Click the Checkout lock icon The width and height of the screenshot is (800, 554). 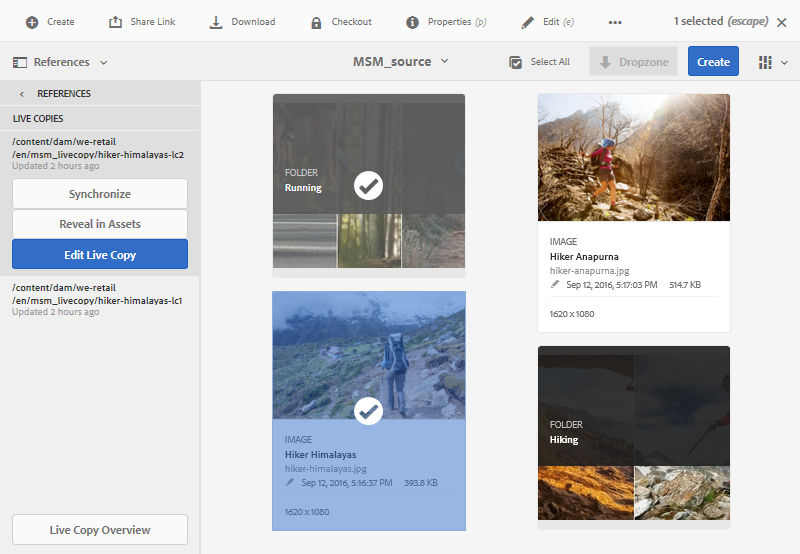[316, 22]
